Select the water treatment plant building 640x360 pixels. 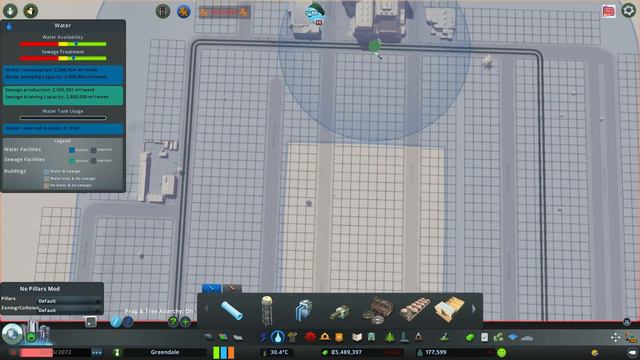pyautogui.click(x=378, y=310)
